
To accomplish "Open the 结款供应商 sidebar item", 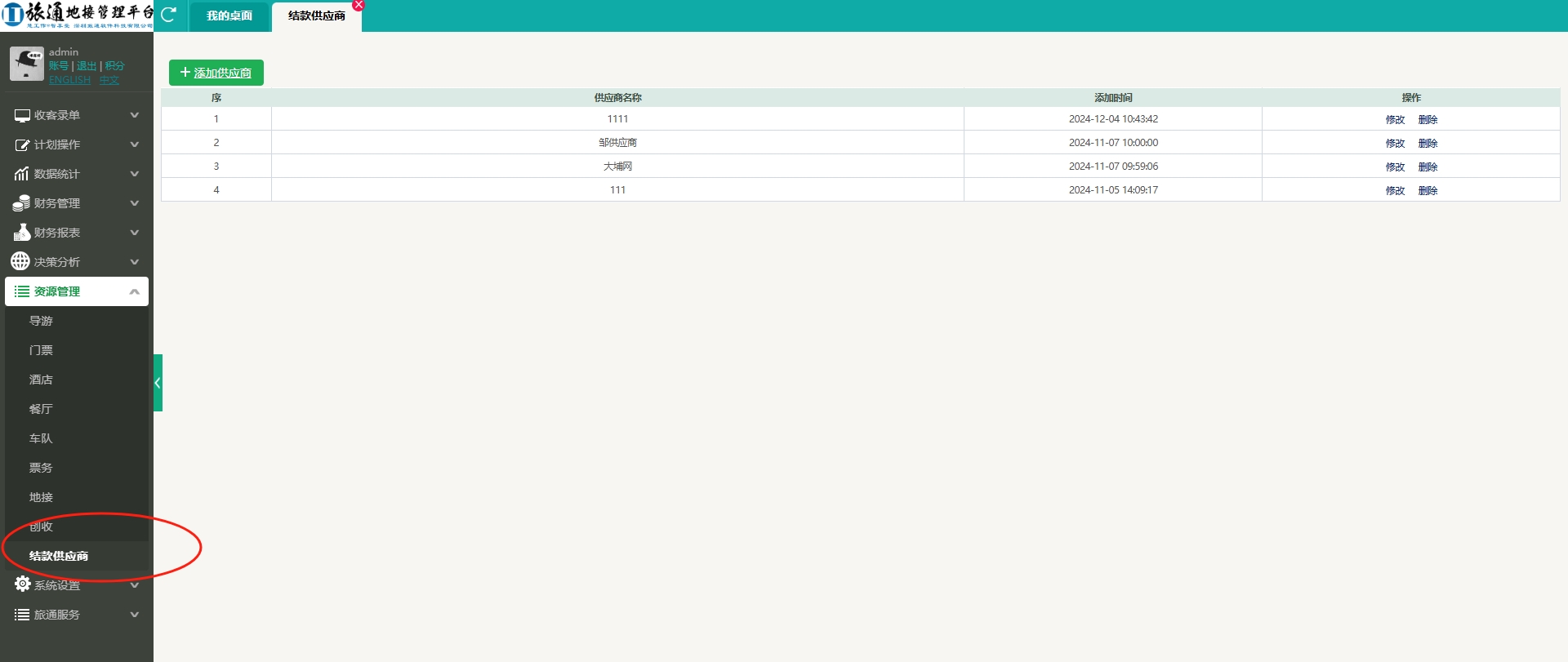I will 59,556.
